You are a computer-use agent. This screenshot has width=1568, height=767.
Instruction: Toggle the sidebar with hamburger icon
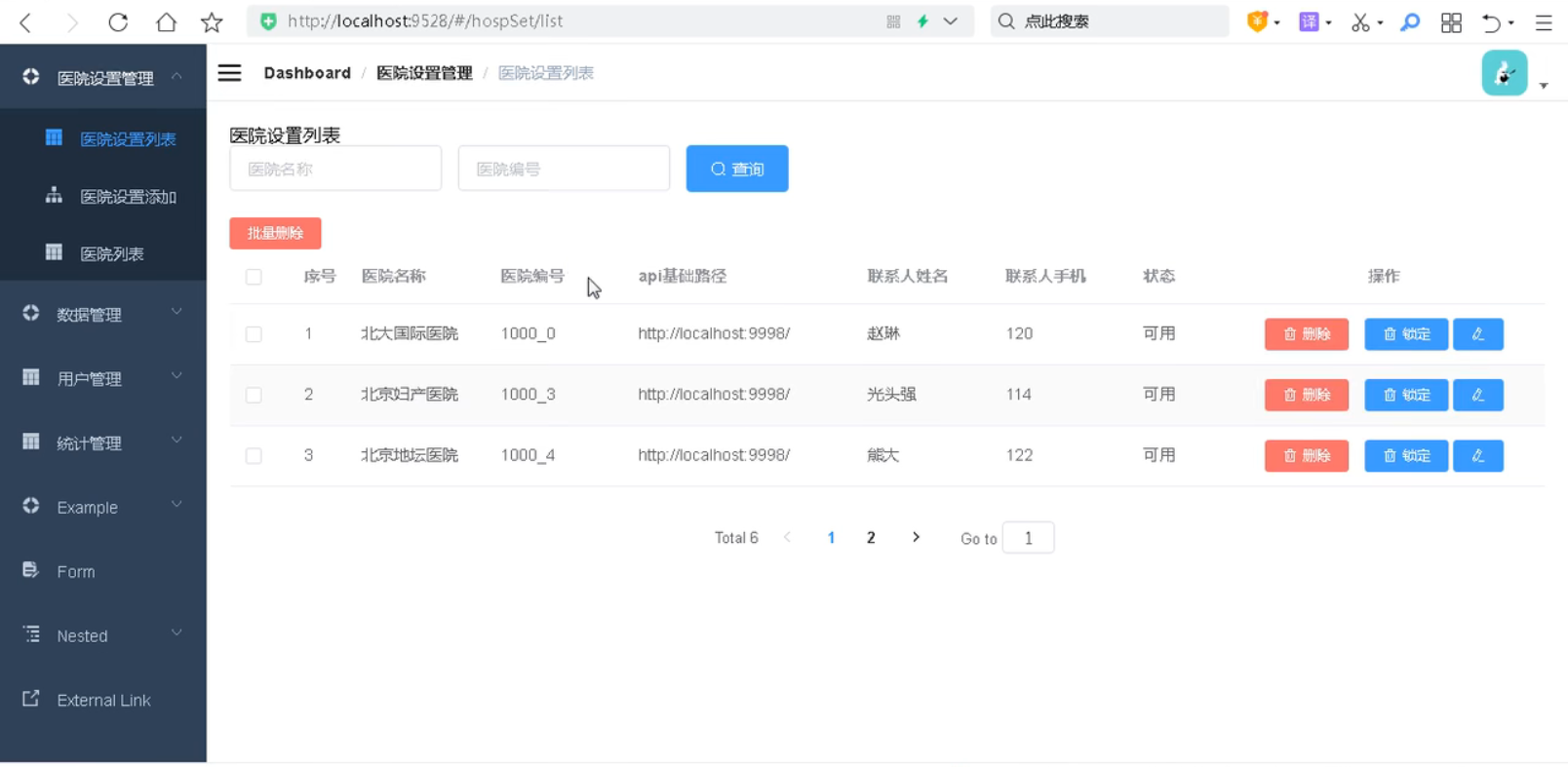(229, 73)
